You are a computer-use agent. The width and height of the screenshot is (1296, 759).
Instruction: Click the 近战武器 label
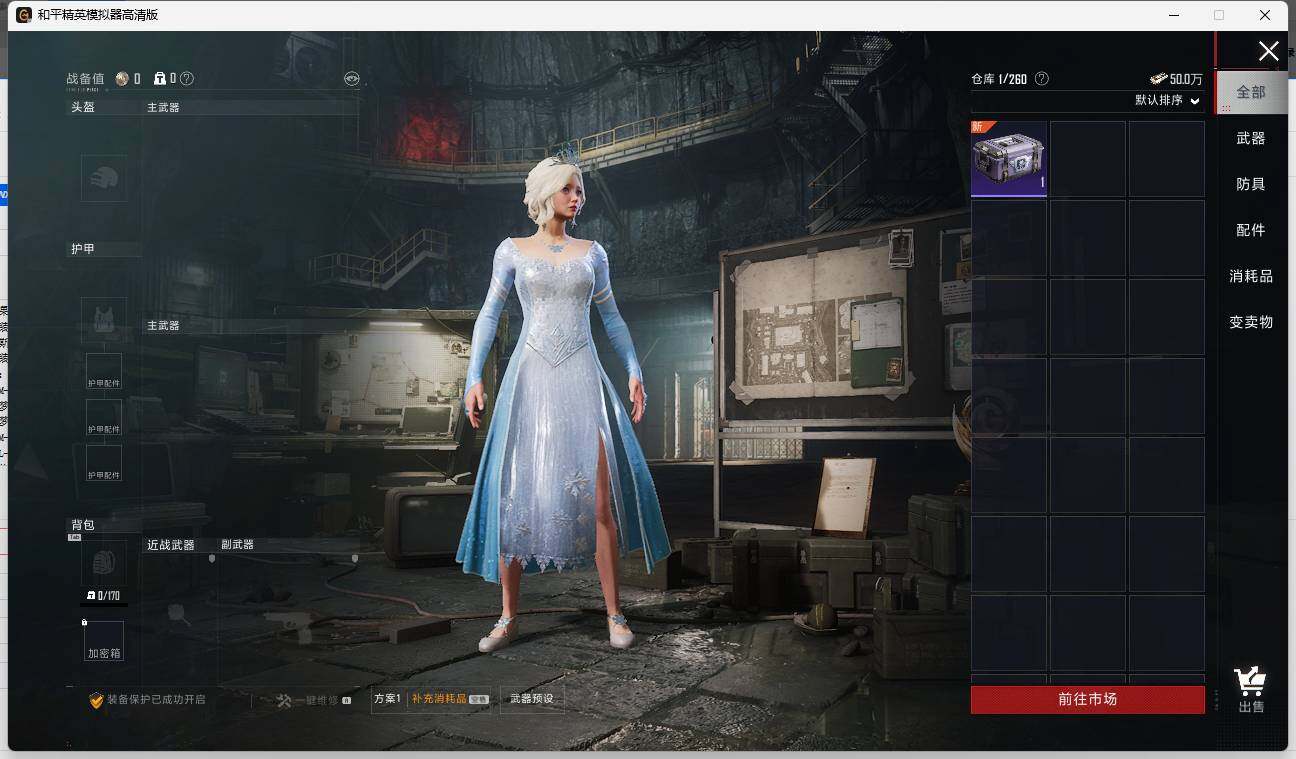click(171, 545)
